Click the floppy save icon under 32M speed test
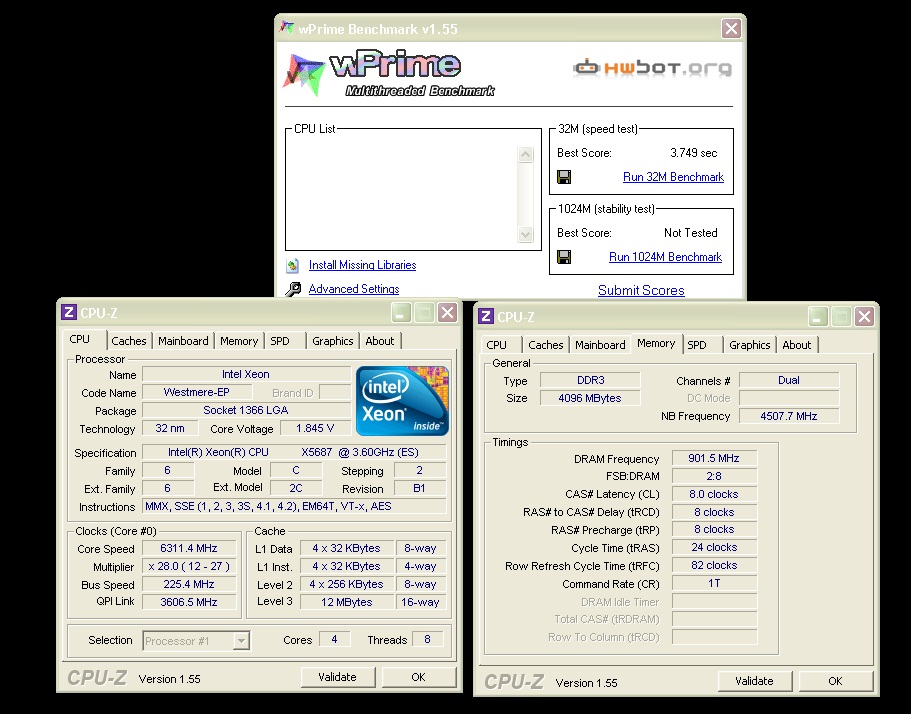 pyautogui.click(x=564, y=177)
